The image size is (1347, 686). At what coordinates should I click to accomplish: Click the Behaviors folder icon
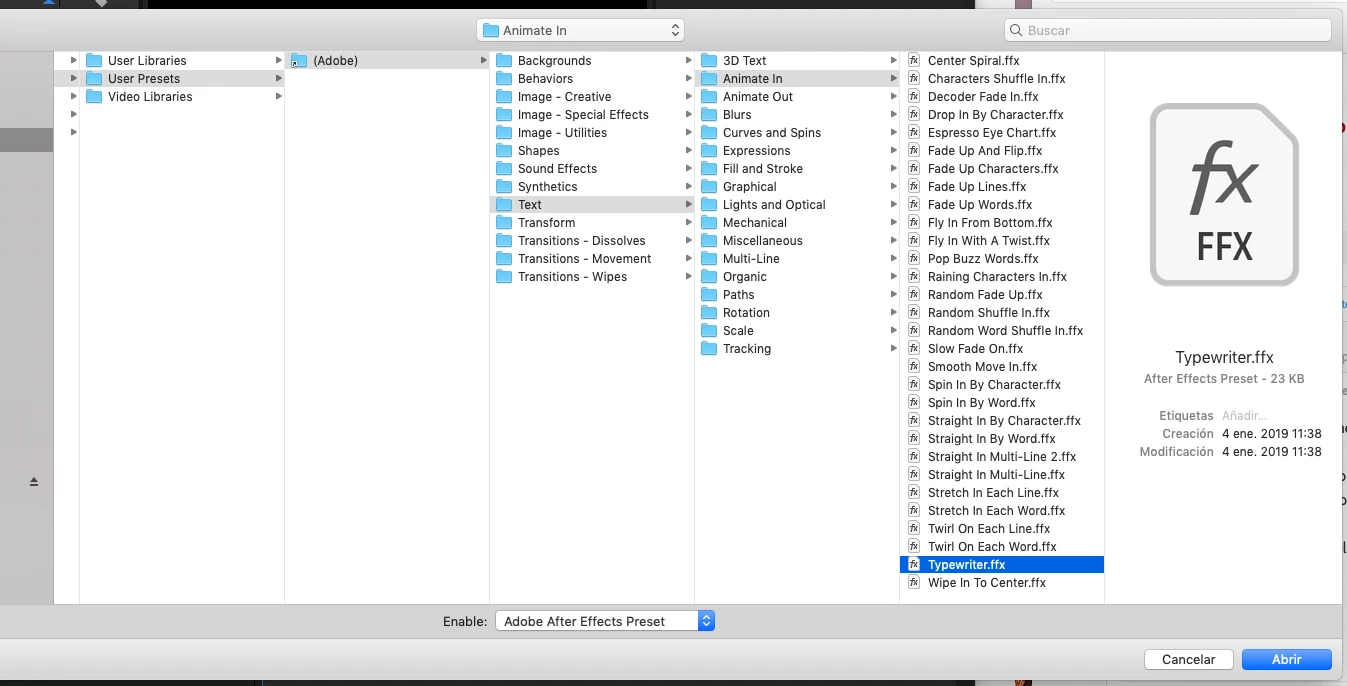click(x=504, y=78)
